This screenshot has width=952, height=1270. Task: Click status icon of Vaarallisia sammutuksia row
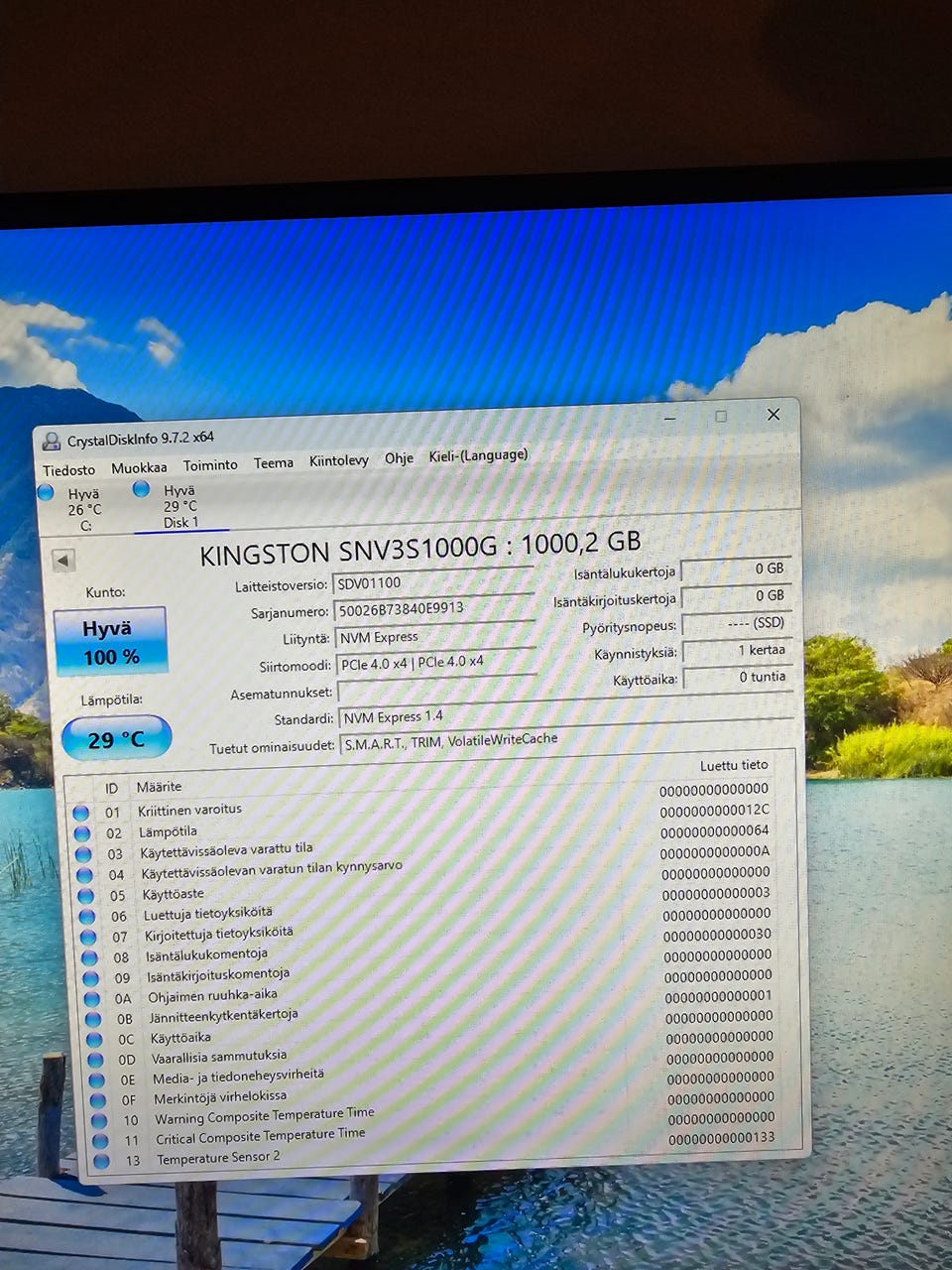(95, 1060)
